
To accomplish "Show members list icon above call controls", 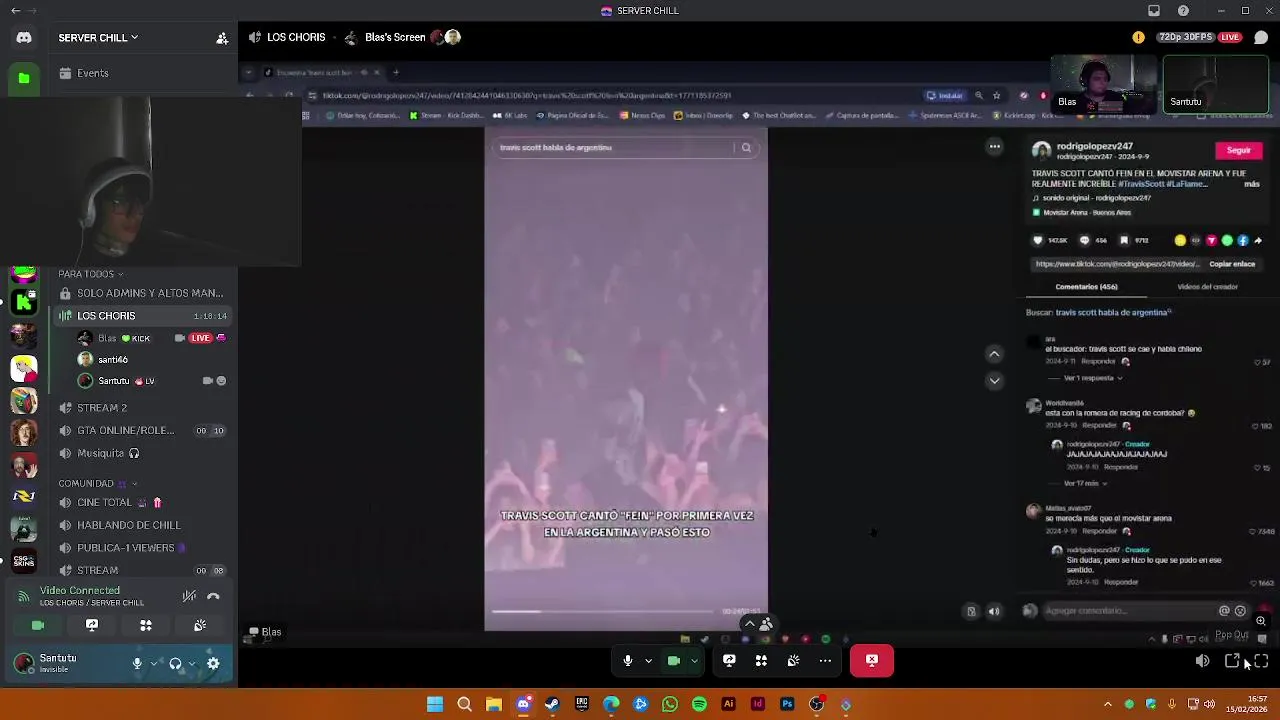I will (766, 624).
